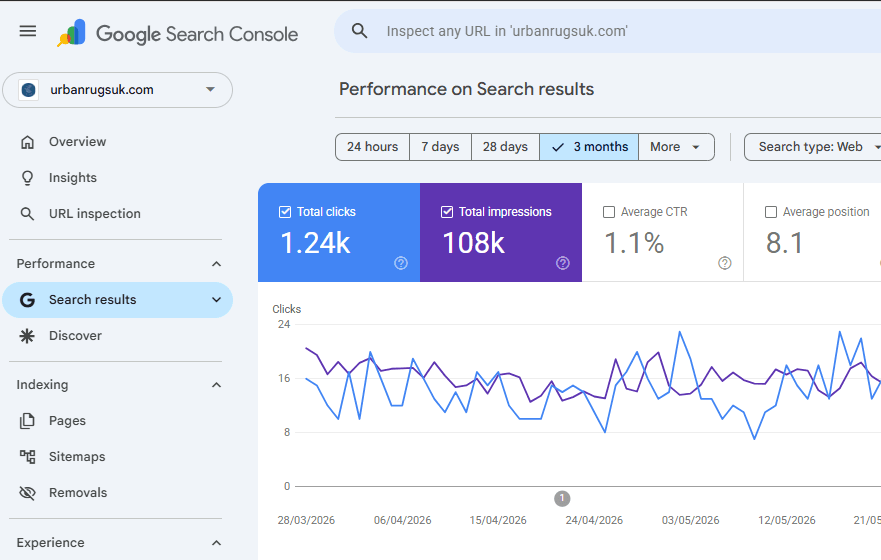The image size is (881, 560).
Task: Select the 7 days date range
Action: pyautogui.click(x=440, y=147)
